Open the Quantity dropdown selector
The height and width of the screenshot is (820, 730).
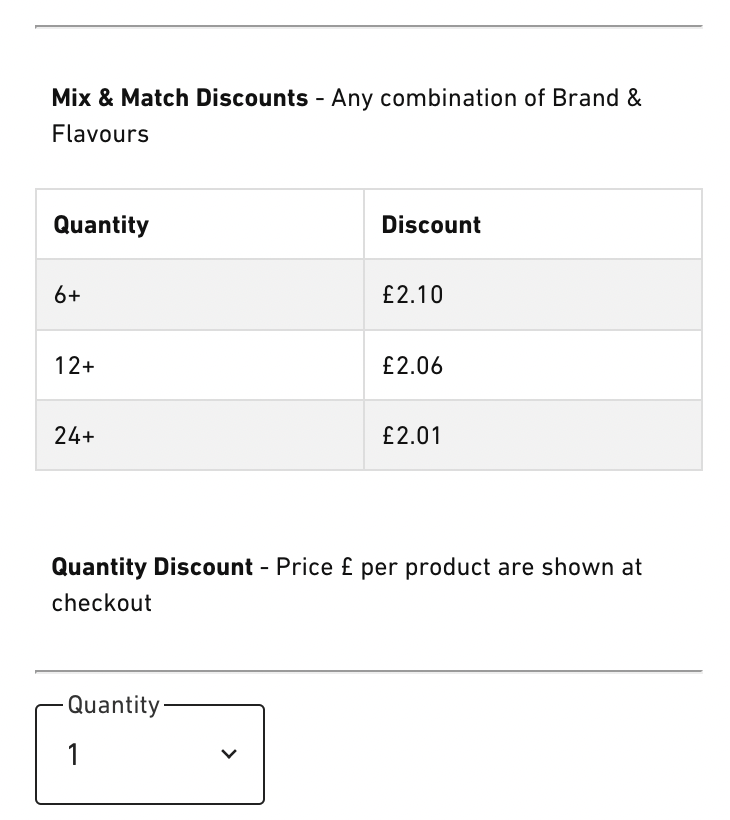pyautogui.click(x=150, y=755)
